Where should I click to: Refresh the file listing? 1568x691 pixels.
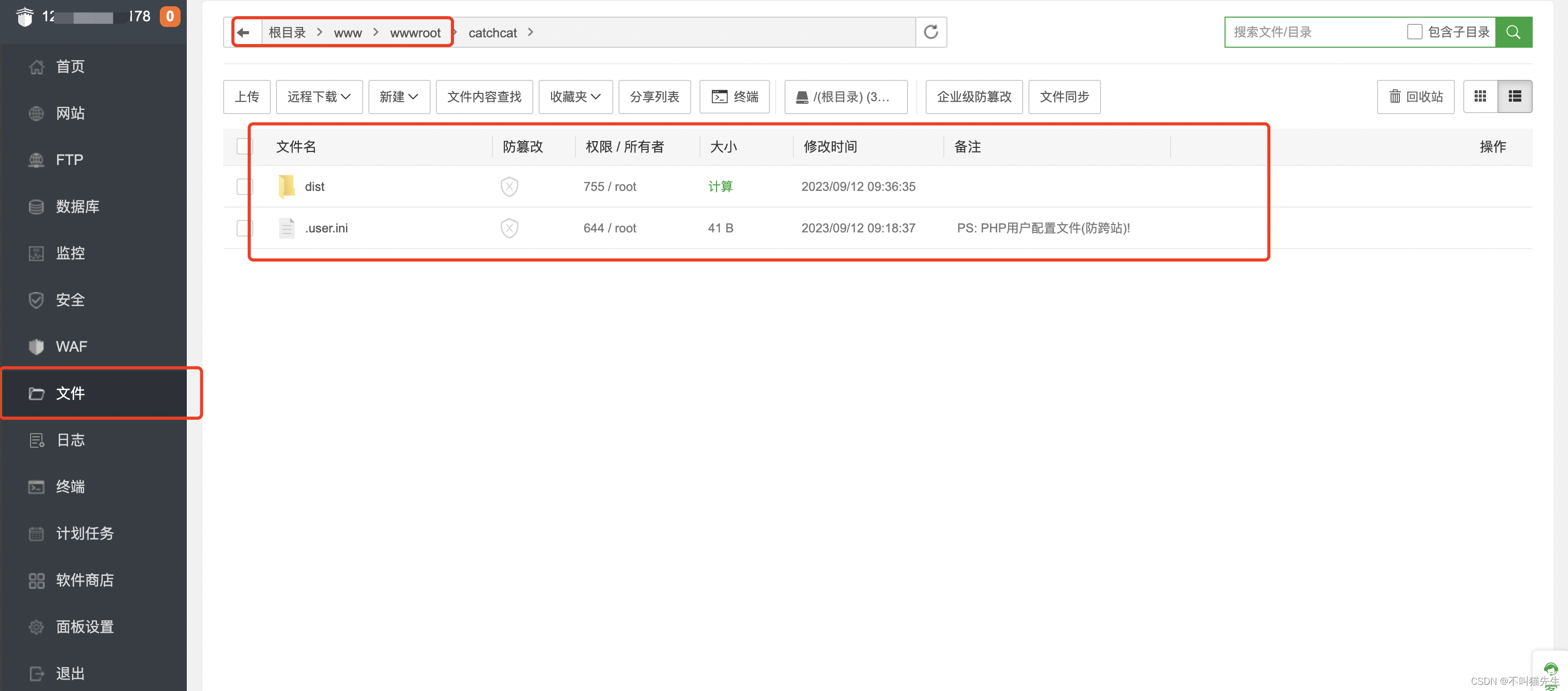[931, 32]
